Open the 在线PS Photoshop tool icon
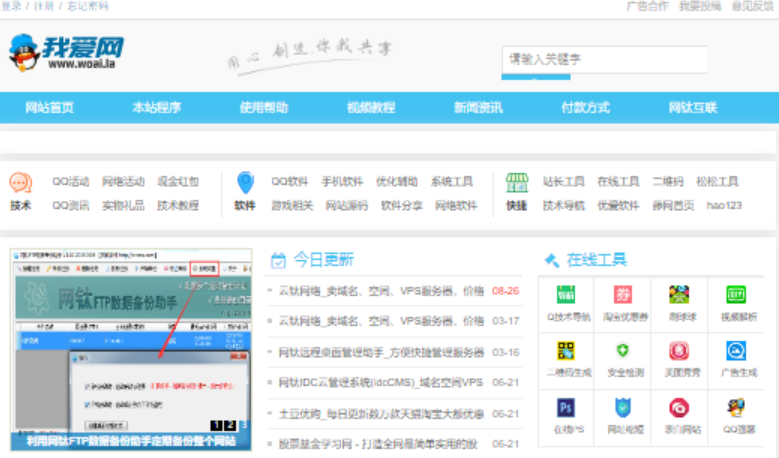The height and width of the screenshot is (458, 779). click(566, 408)
